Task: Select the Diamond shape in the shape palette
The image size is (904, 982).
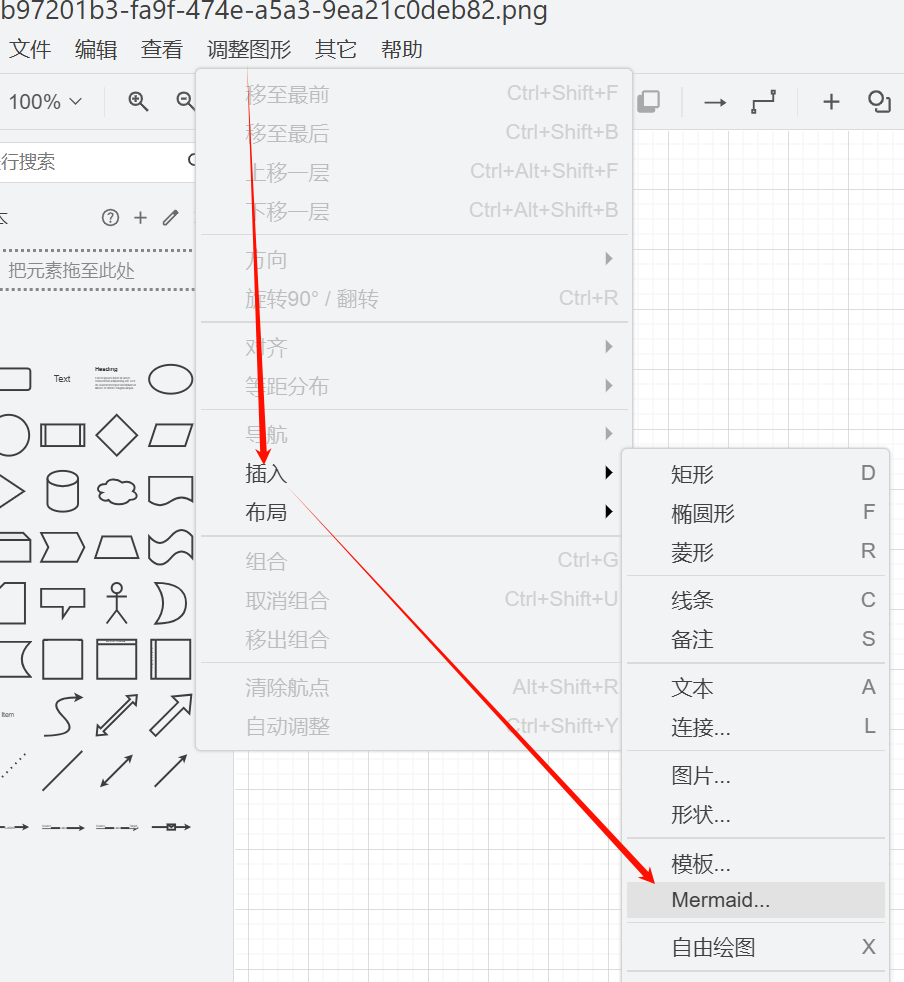Action: pos(116,435)
